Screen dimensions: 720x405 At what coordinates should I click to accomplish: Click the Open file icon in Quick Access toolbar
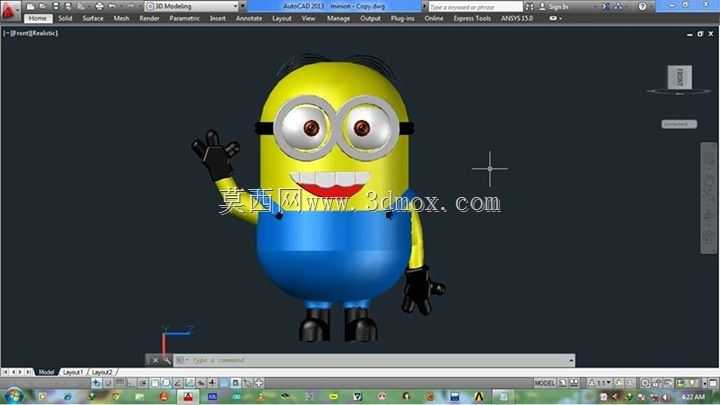pyautogui.click(x=42, y=6)
